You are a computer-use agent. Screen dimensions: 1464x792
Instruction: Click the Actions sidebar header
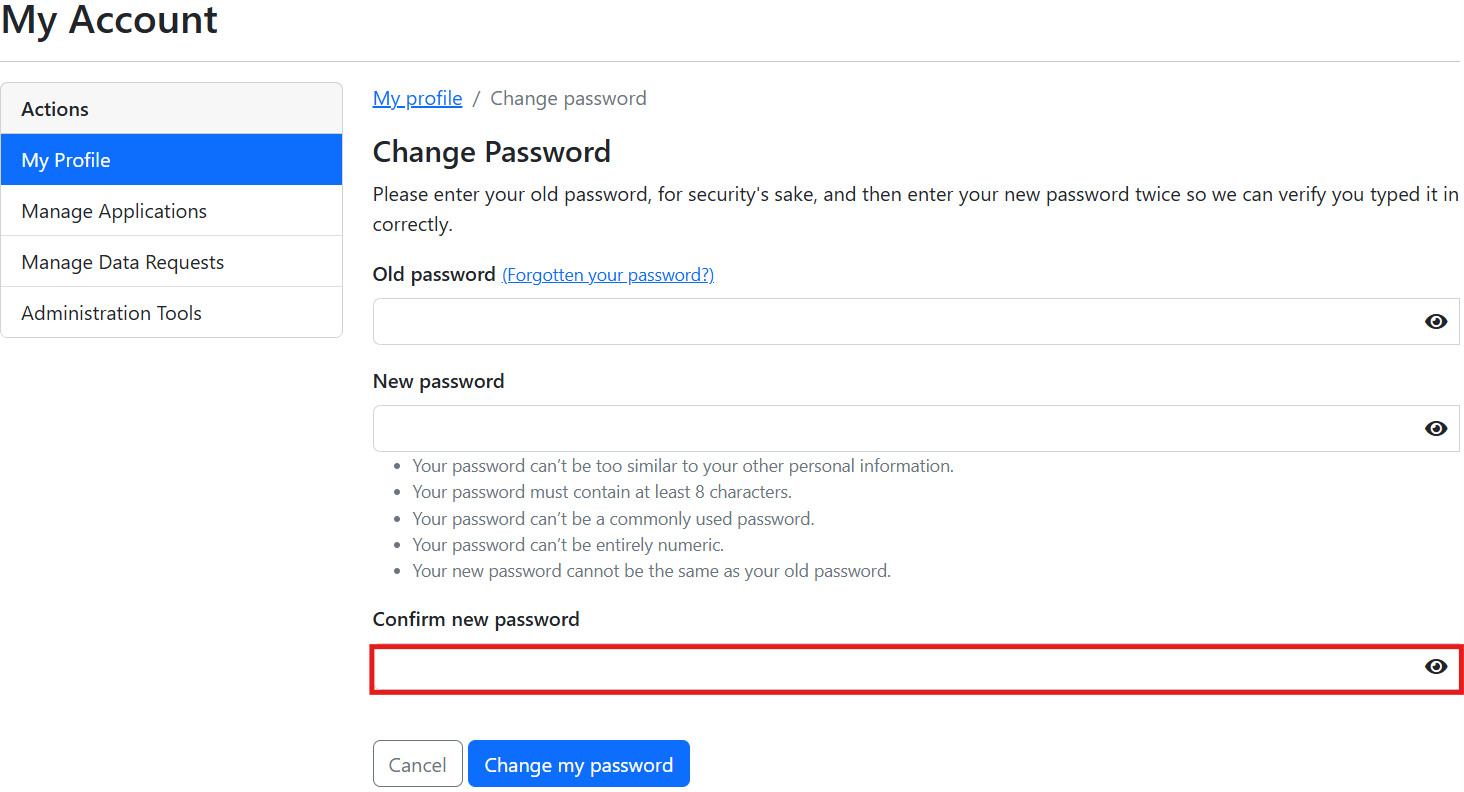pyautogui.click(x=55, y=109)
